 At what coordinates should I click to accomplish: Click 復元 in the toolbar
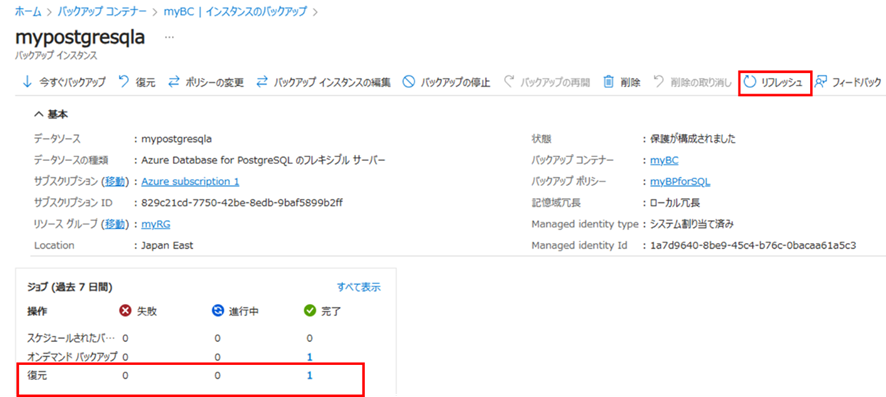coord(137,82)
